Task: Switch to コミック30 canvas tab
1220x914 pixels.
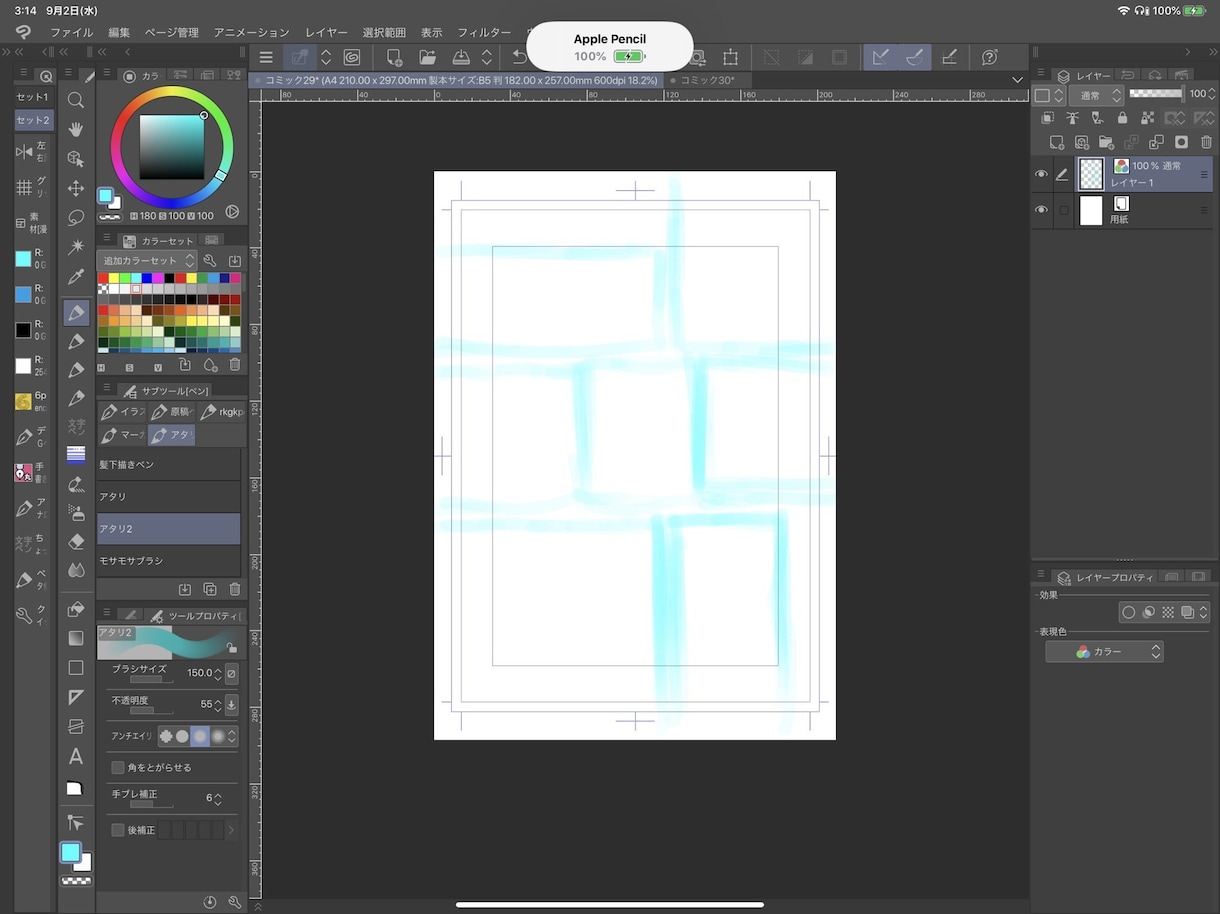Action: [x=707, y=80]
